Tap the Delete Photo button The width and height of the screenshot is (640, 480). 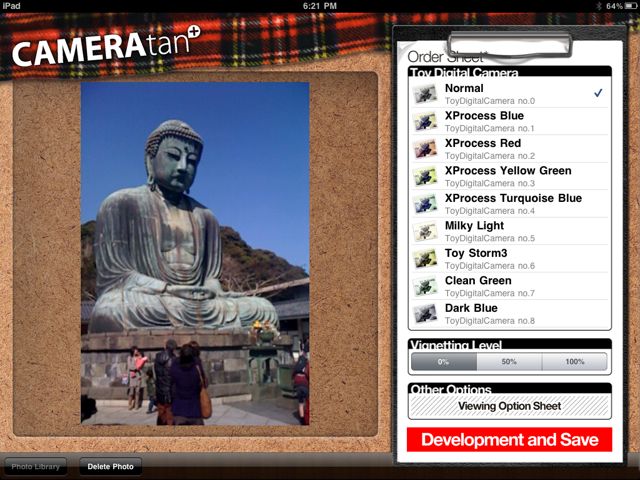[110, 467]
